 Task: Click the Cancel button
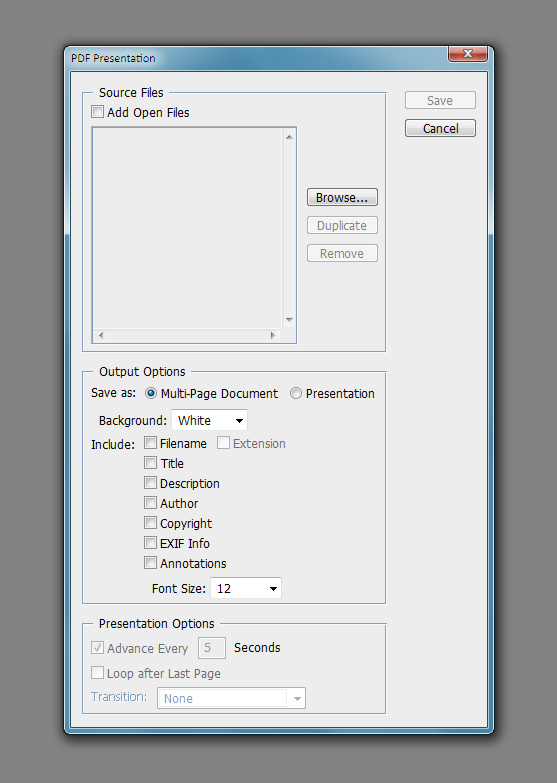pyautogui.click(x=440, y=128)
